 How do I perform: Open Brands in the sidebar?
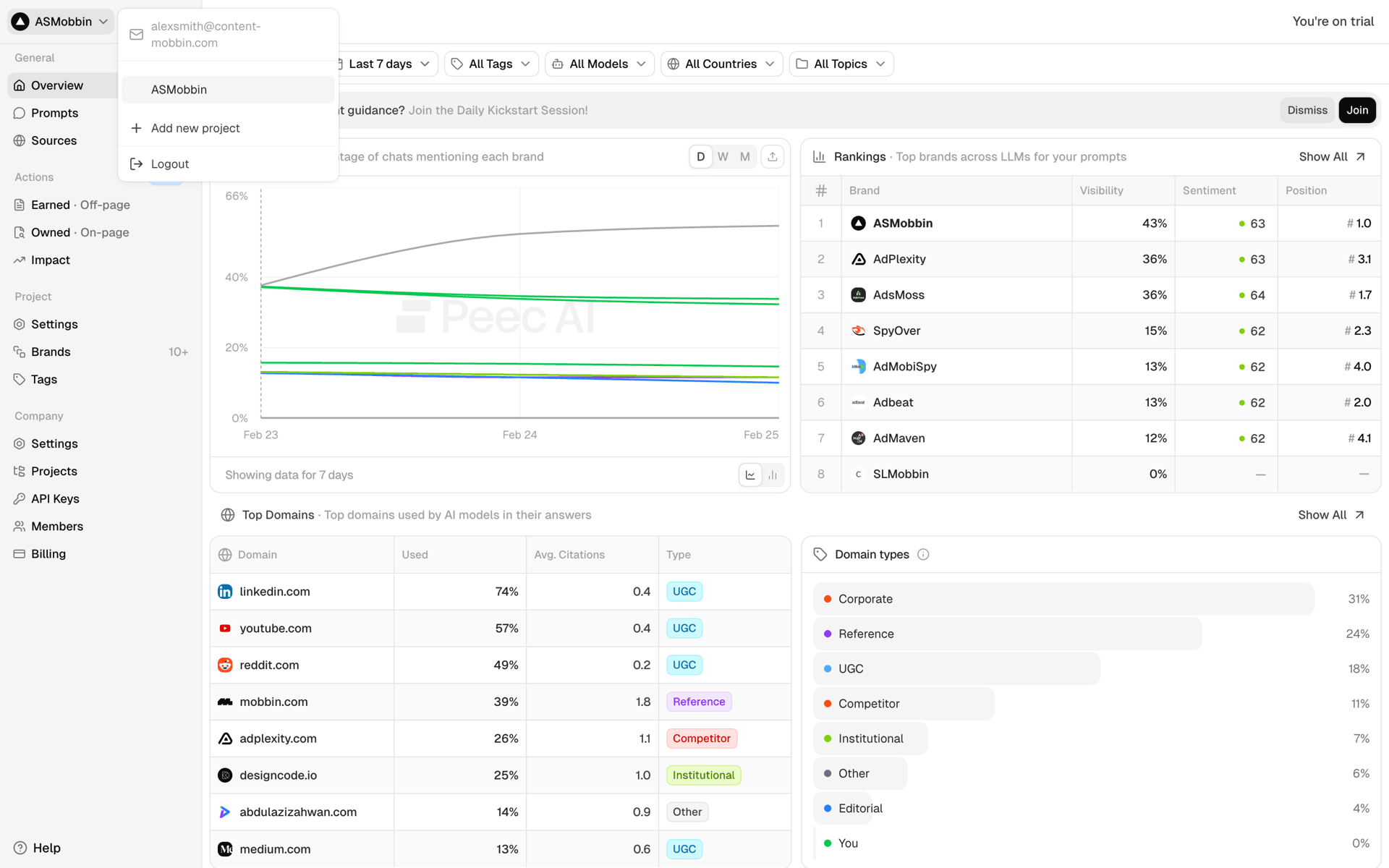pos(101,352)
